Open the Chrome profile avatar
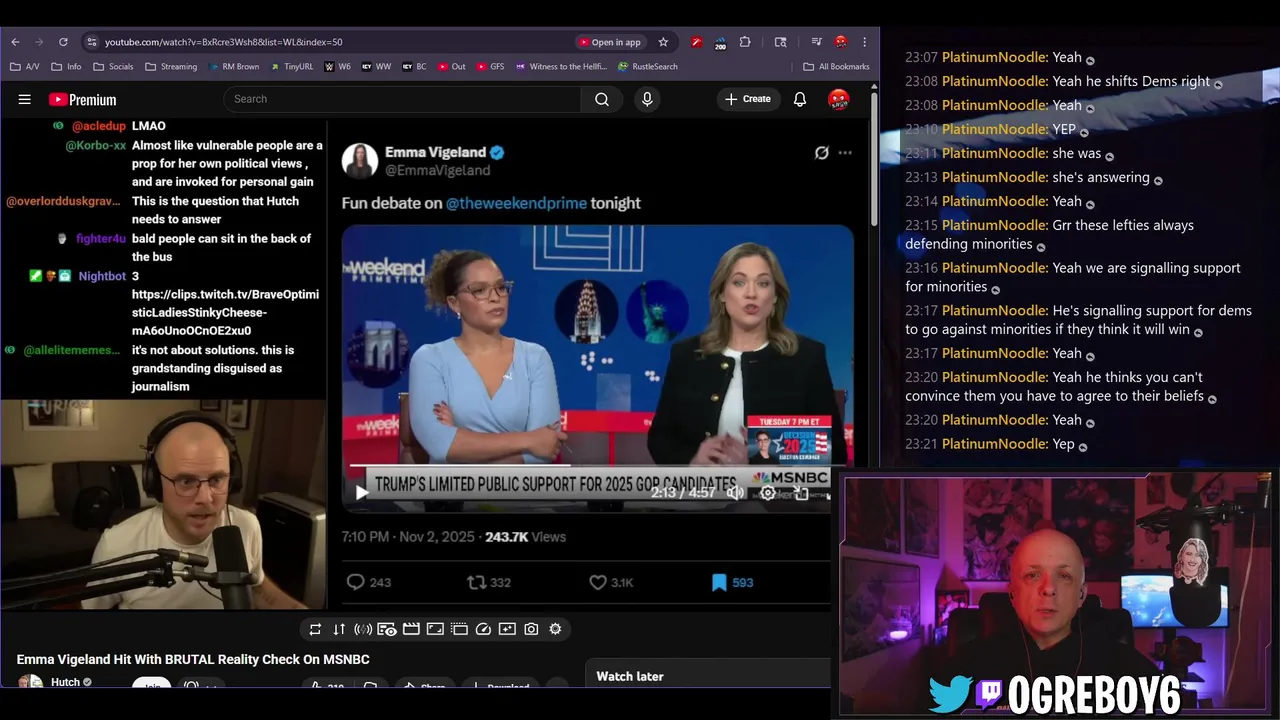The image size is (1280, 720). coord(841,42)
